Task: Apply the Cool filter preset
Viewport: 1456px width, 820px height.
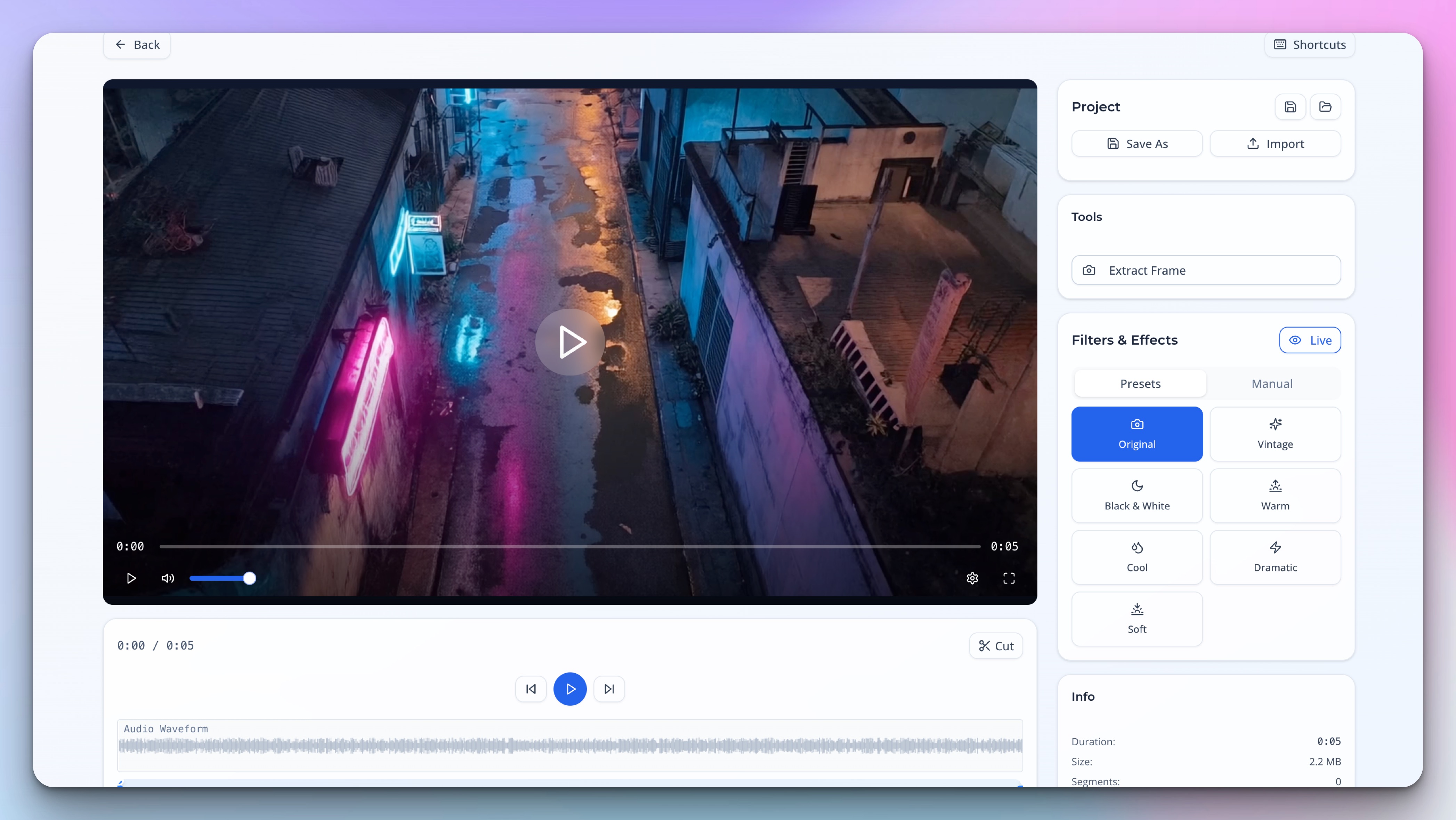Action: coord(1137,557)
